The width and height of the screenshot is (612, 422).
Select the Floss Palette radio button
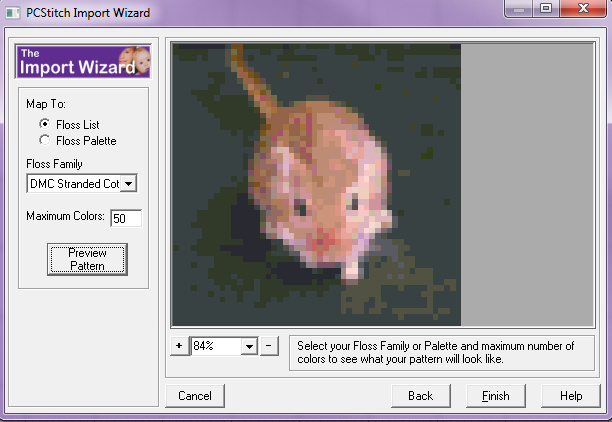pos(45,140)
